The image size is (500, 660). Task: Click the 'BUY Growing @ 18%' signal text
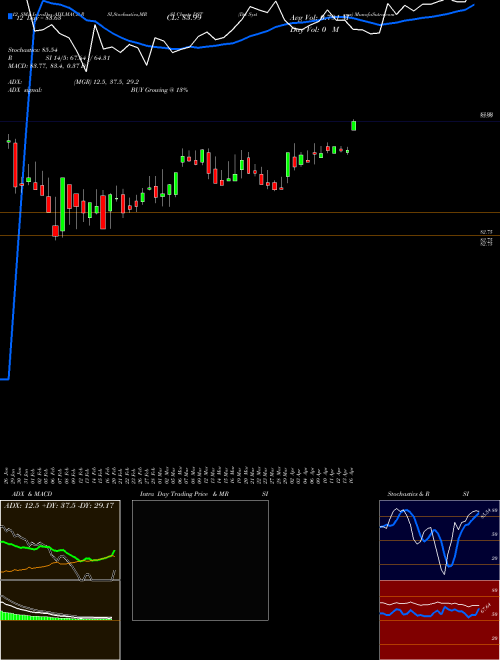(159, 90)
